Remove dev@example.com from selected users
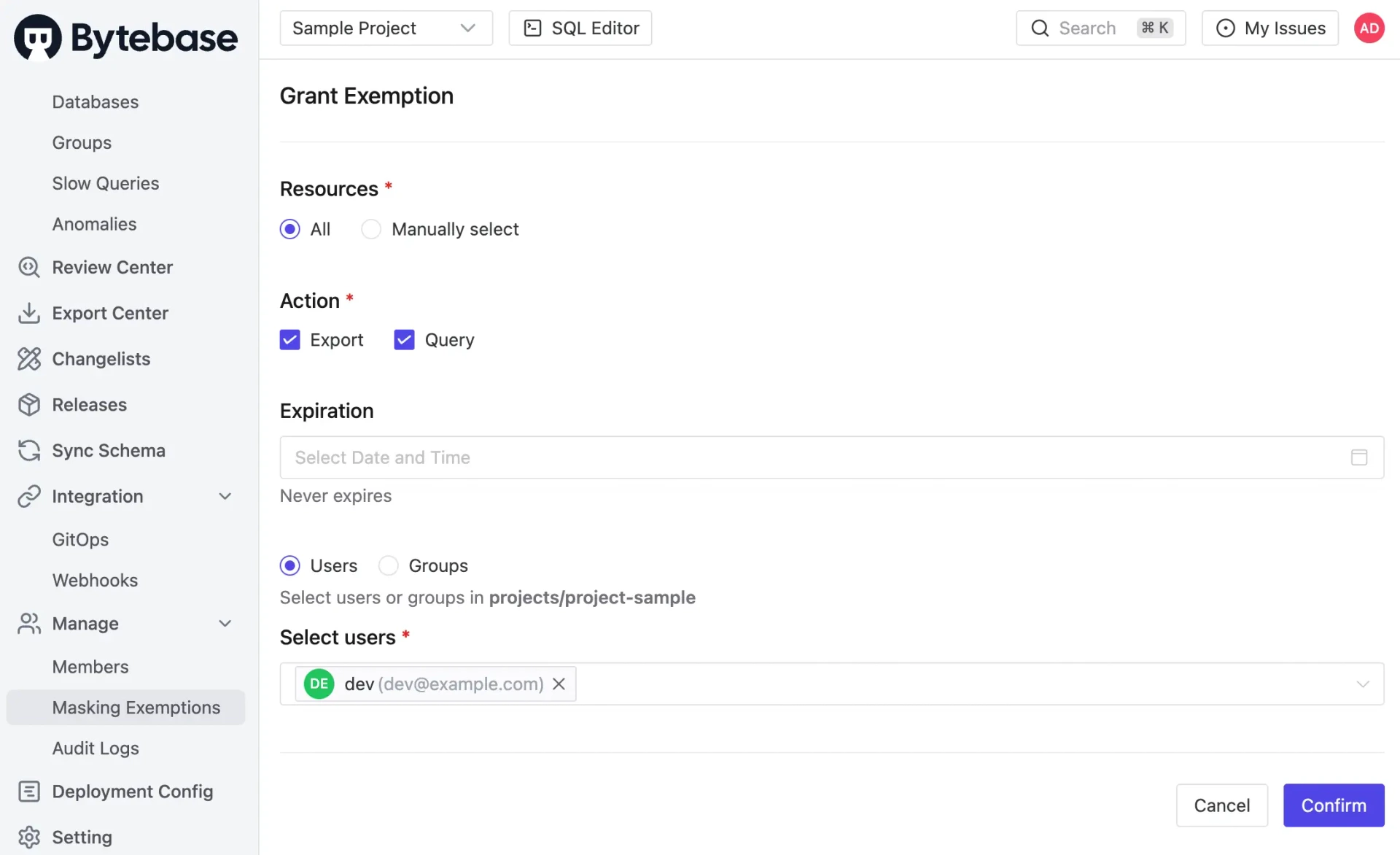The image size is (1400, 855). click(x=559, y=684)
